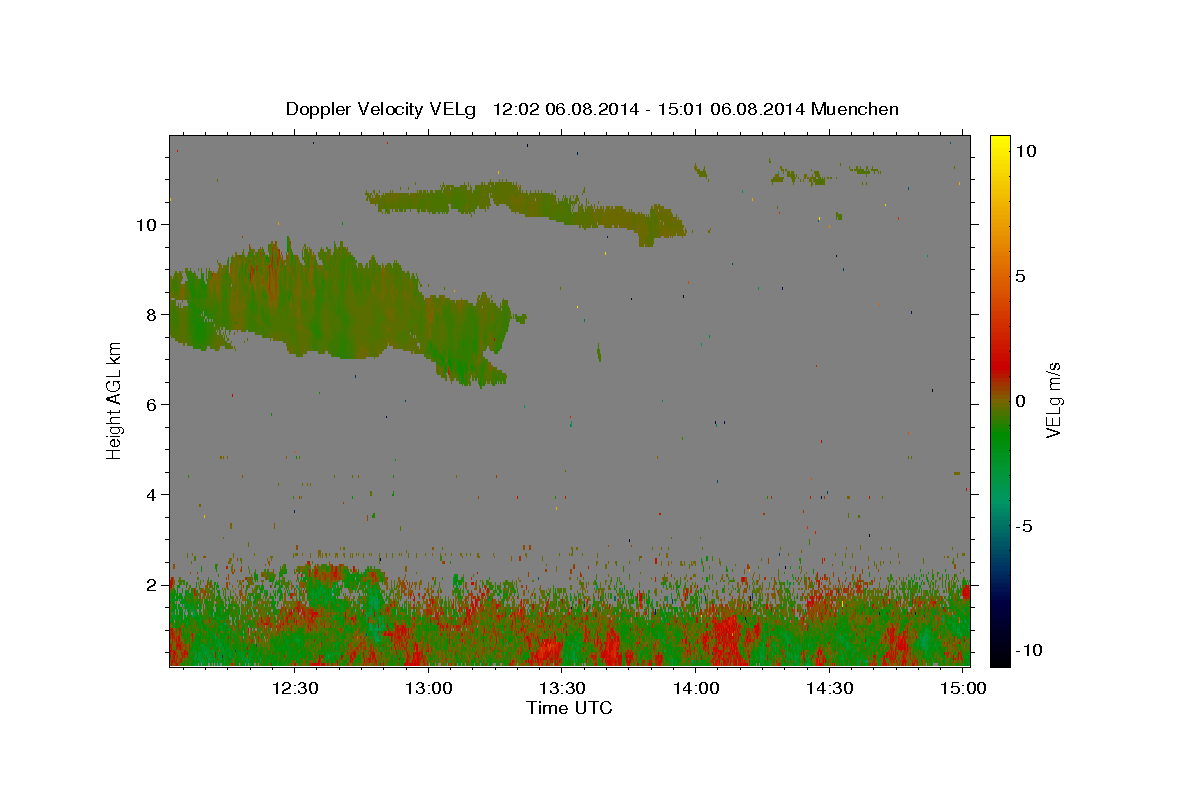This screenshot has height=800, width=1200.
Task: Click the large cloud layer near 8 km
Action: point(340,310)
